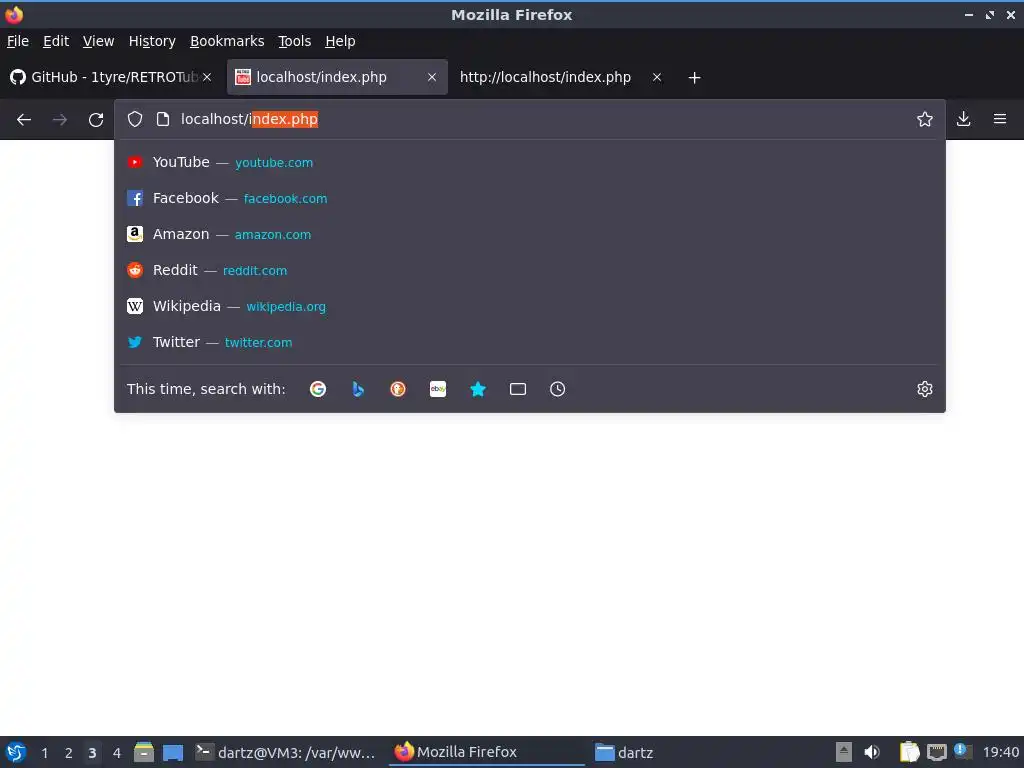Open the file manager launcher in taskbar
1024x768 pixels.
click(144, 752)
